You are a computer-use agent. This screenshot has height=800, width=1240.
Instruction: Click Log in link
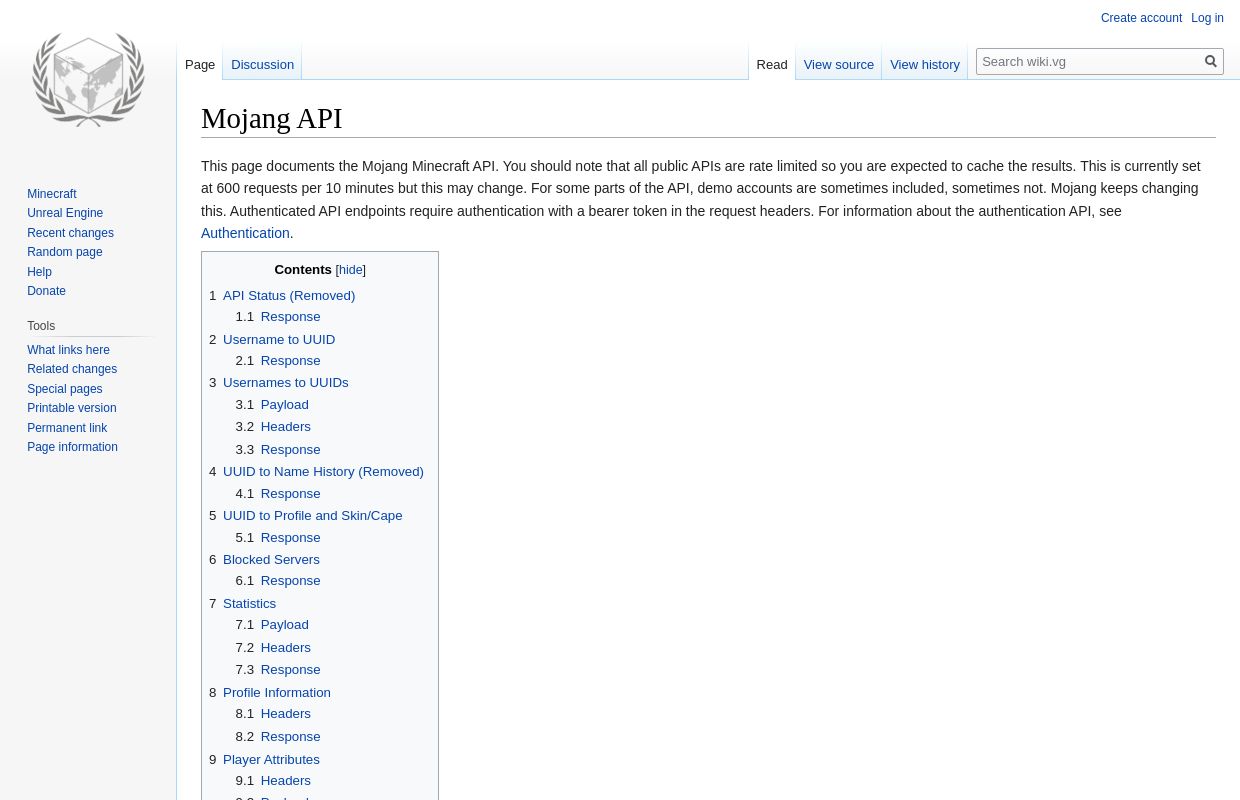tap(1207, 18)
